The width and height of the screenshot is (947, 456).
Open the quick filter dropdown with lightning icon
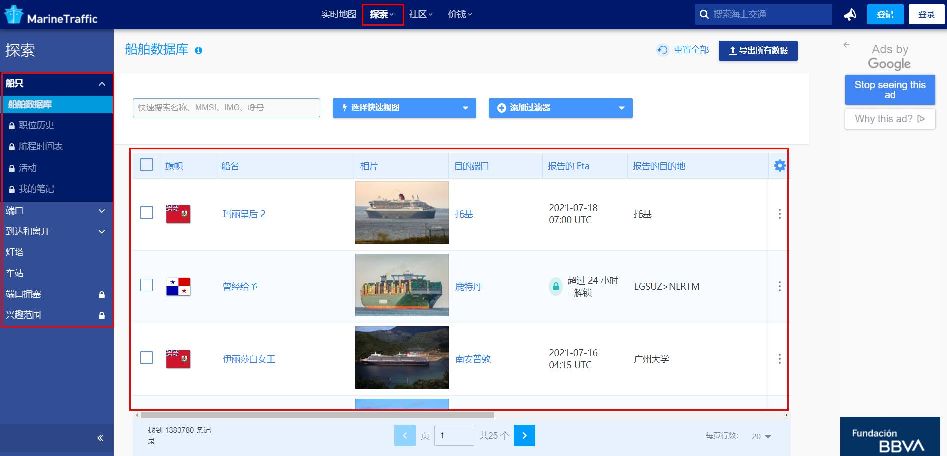tap(404, 108)
